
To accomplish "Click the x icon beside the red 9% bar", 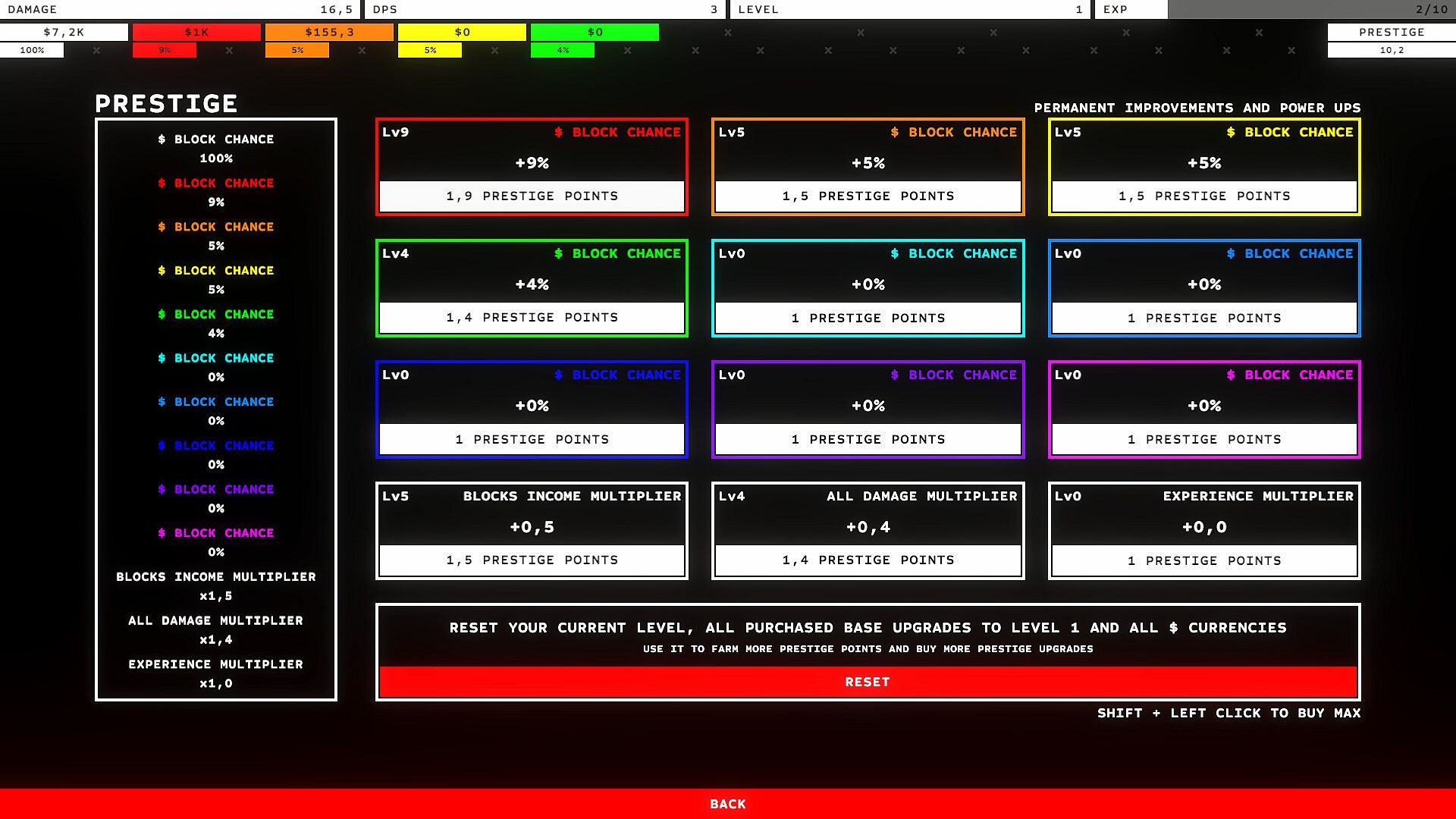I will pyautogui.click(x=229, y=50).
